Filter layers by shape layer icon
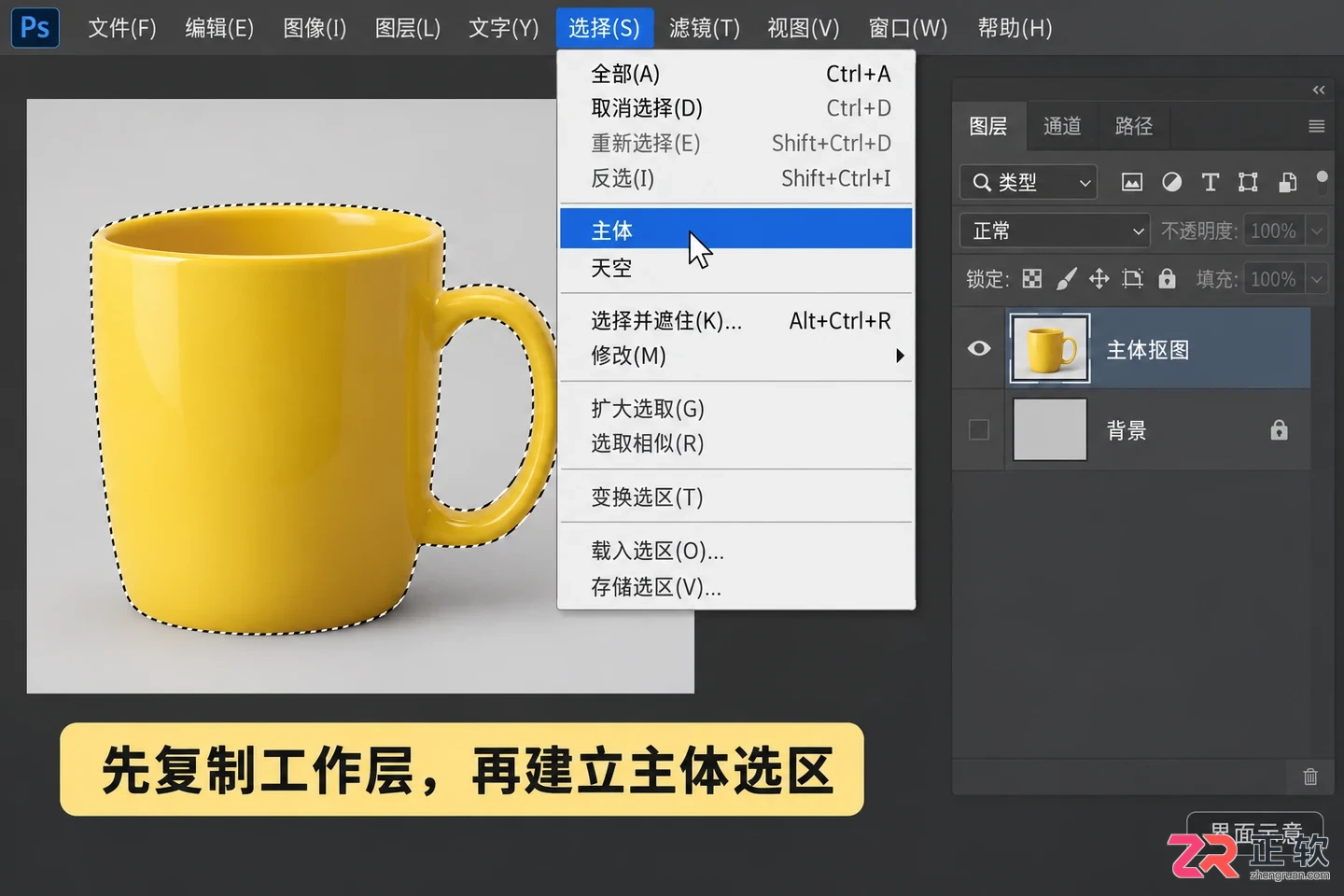Viewport: 1344px width, 896px height. pyautogui.click(x=1248, y=182)
